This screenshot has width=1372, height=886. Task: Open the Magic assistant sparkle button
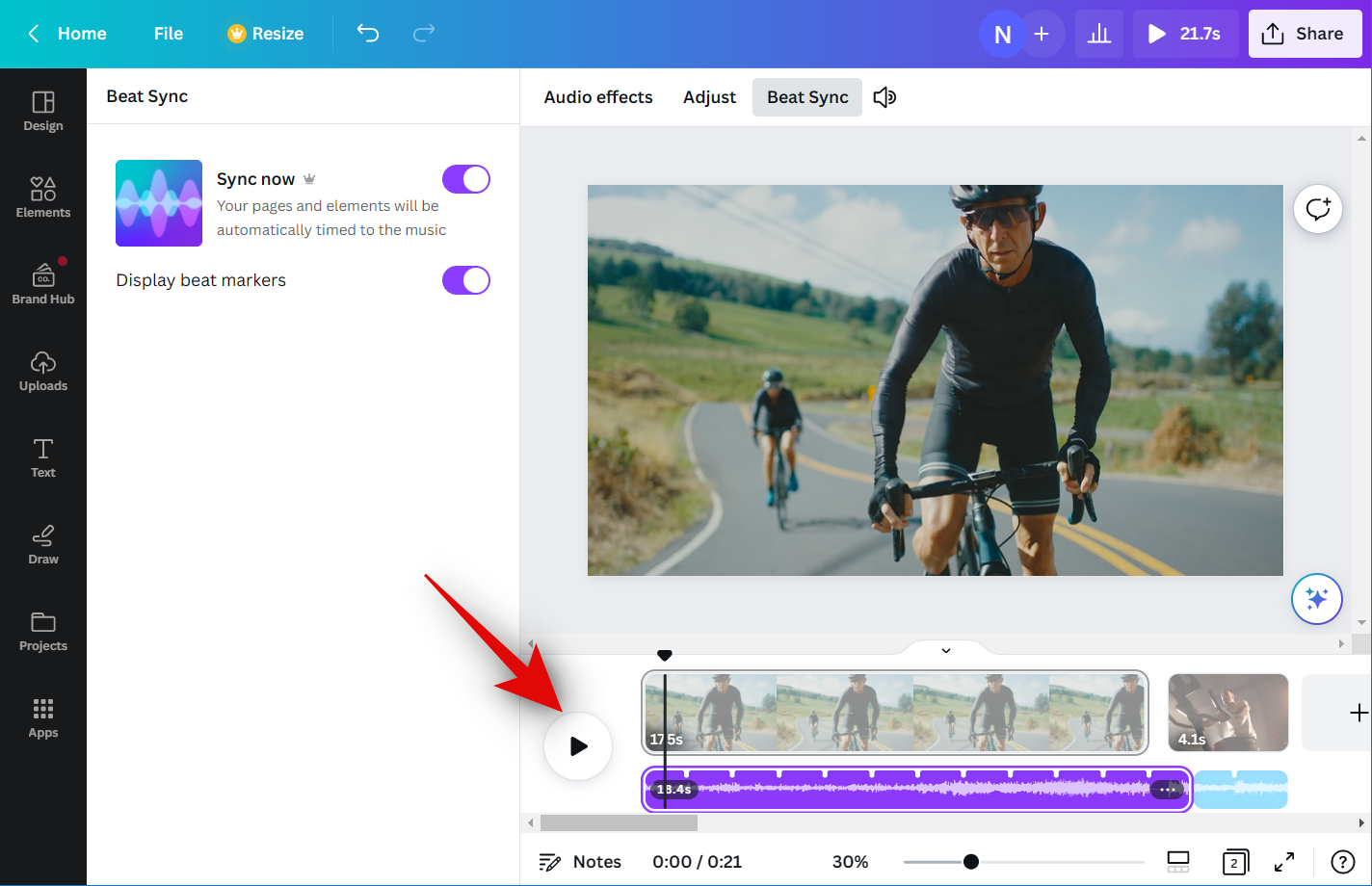pyautogui.click(x=1316, y=599)
